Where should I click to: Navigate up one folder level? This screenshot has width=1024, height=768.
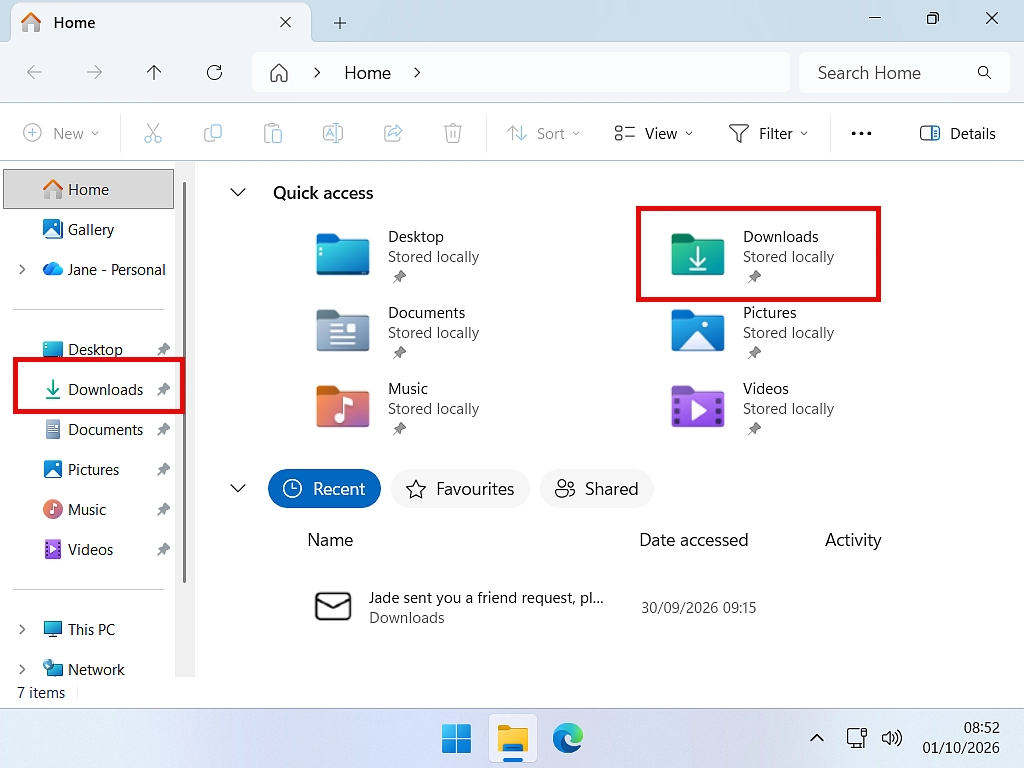click(x=154, y=72)
